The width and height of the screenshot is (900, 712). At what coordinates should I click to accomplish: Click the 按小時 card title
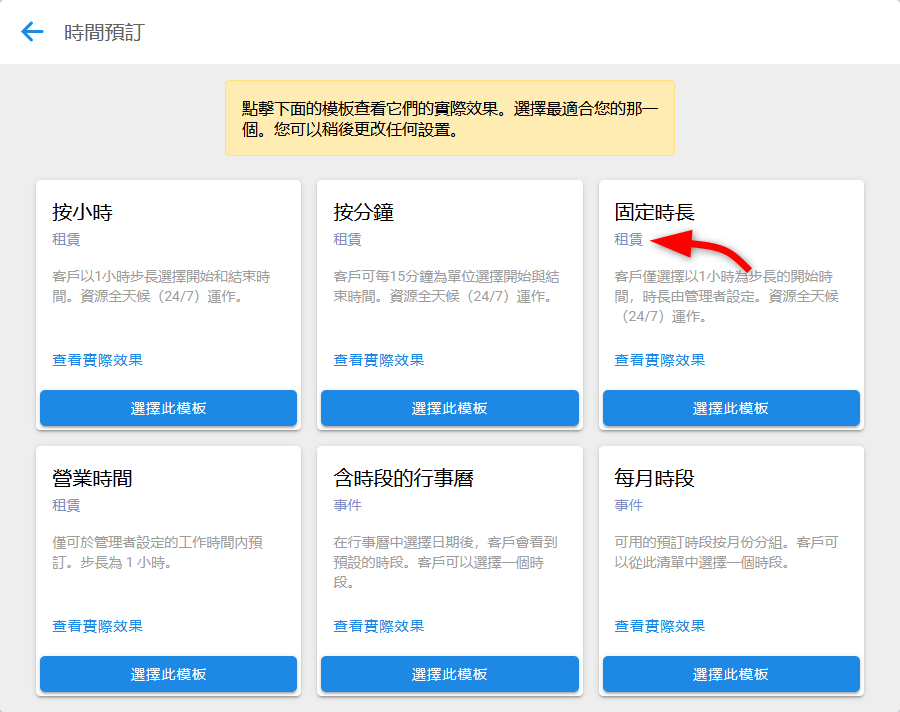point(82,212)
